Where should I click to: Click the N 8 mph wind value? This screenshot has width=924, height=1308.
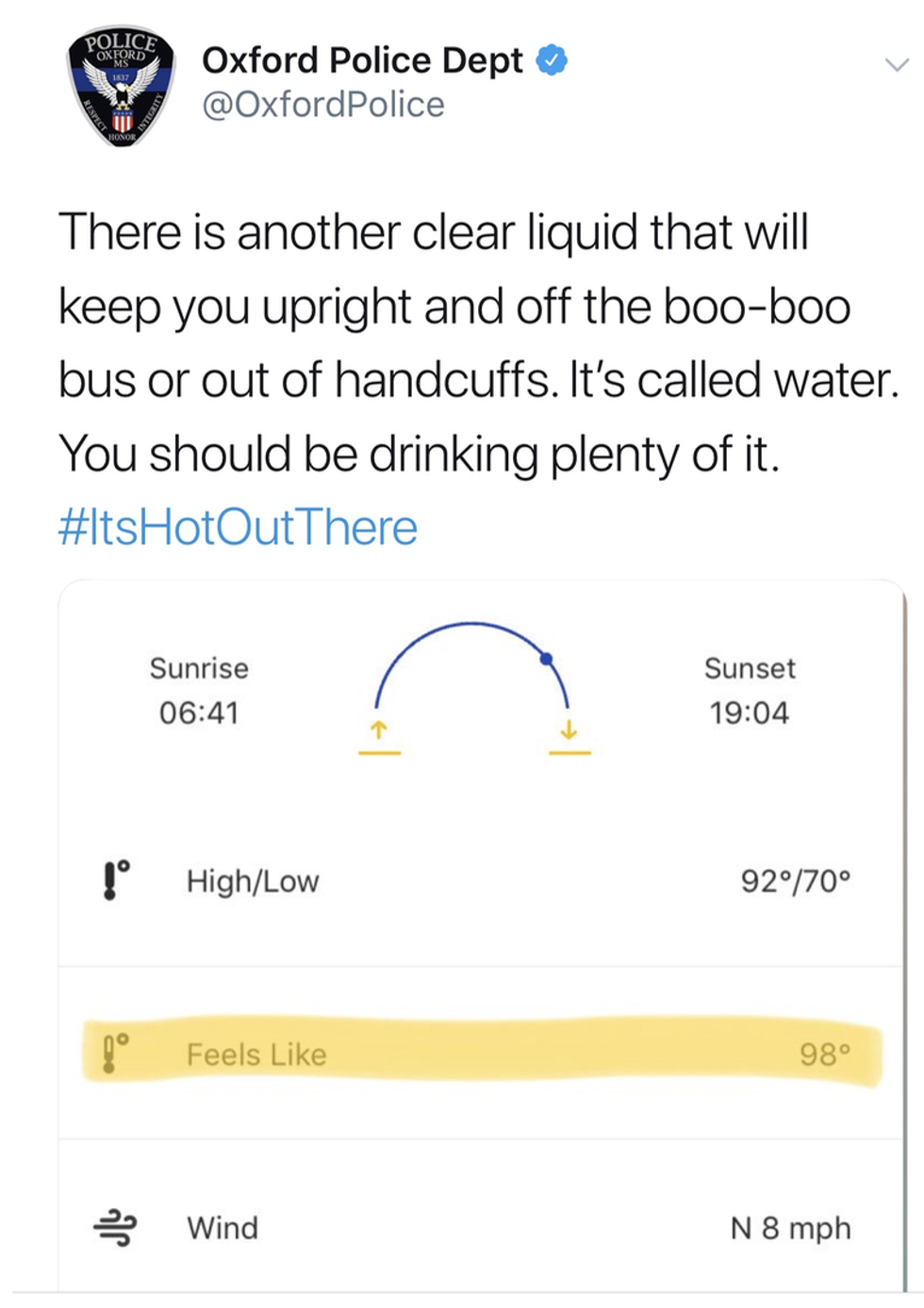790,1228
